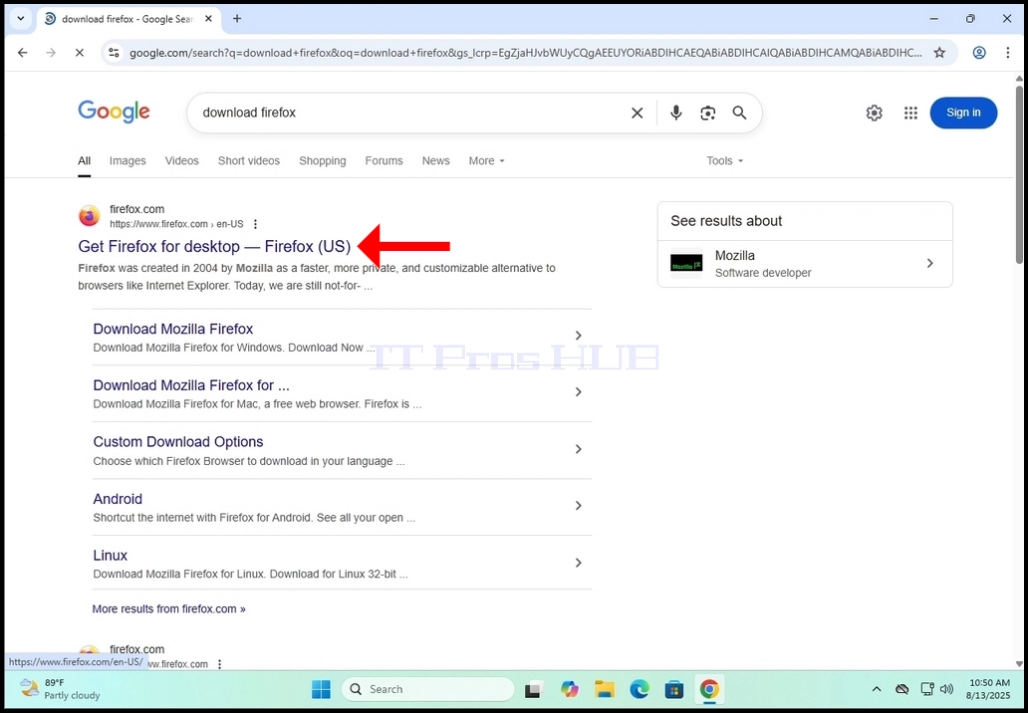Open the Google apps grid
Image resolution: width=1028 pixels, height=713 pixels.
911,113
